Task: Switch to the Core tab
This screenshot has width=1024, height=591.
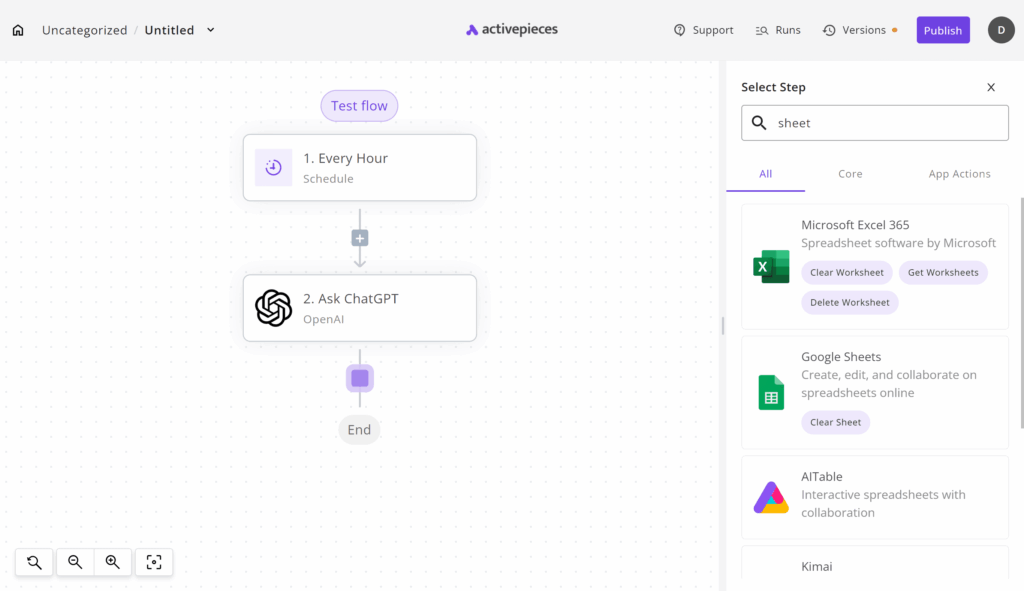Action: tap(850, 174)
